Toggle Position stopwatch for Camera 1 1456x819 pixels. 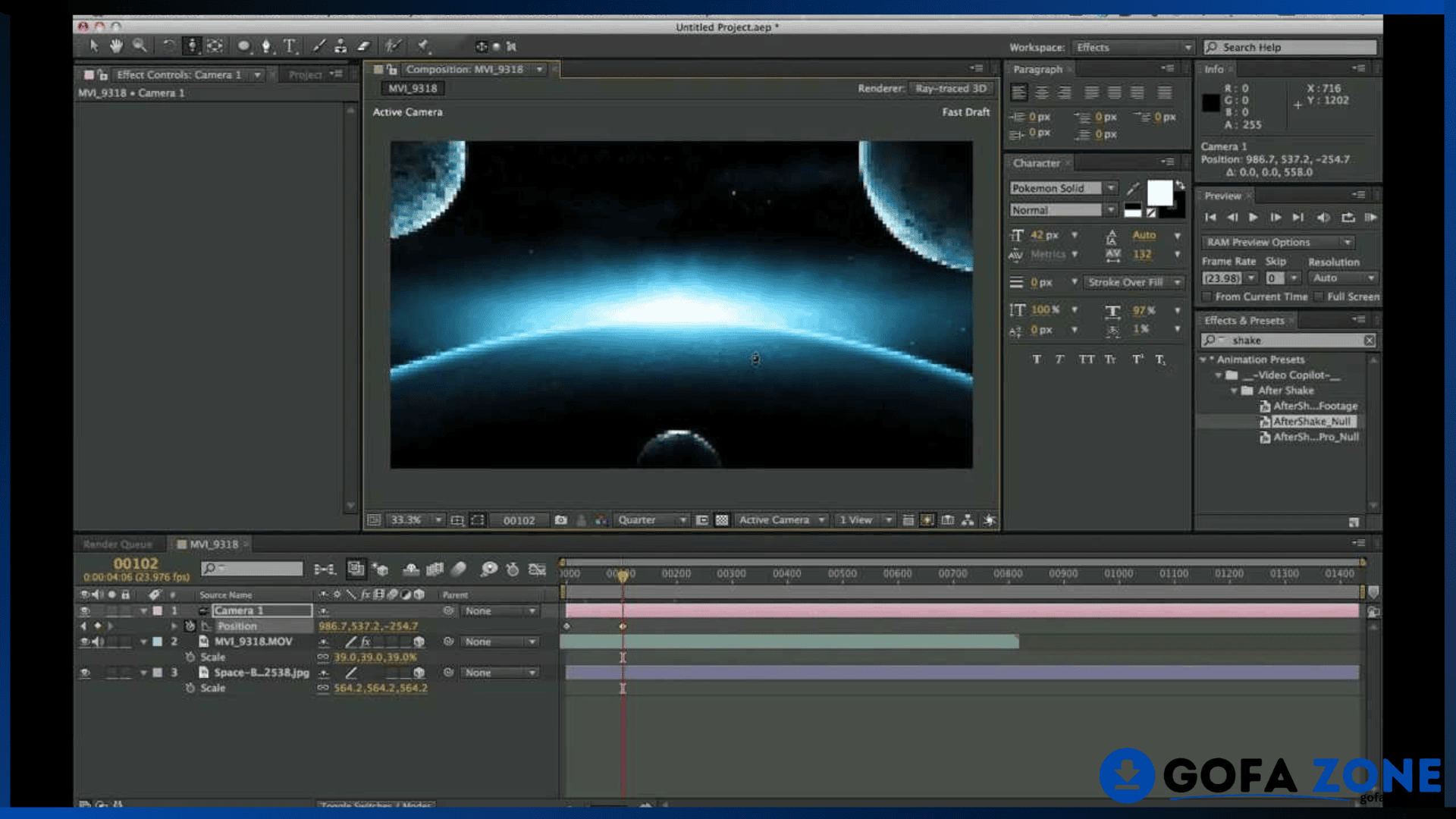point(190,626)
